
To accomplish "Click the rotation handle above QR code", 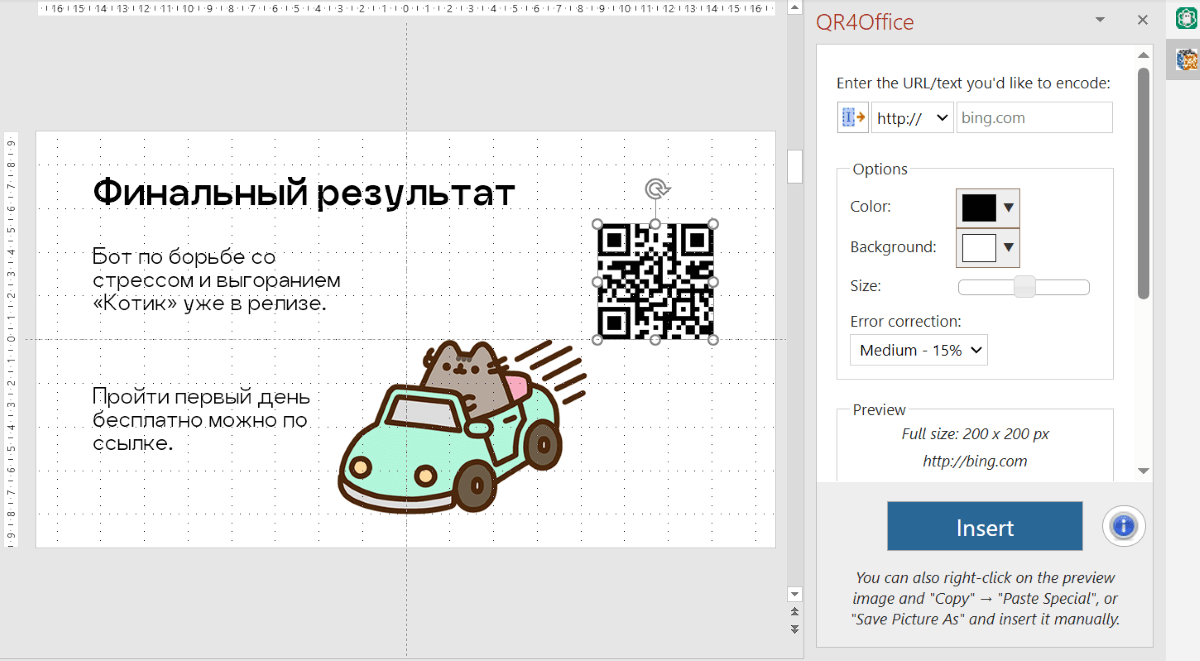I will (656, 189).
